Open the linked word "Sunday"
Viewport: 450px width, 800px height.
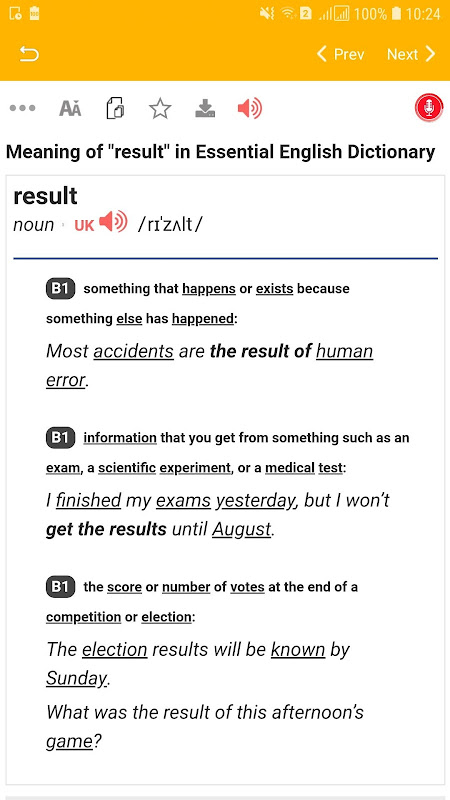pyautogui.click(x=77, y=679)
